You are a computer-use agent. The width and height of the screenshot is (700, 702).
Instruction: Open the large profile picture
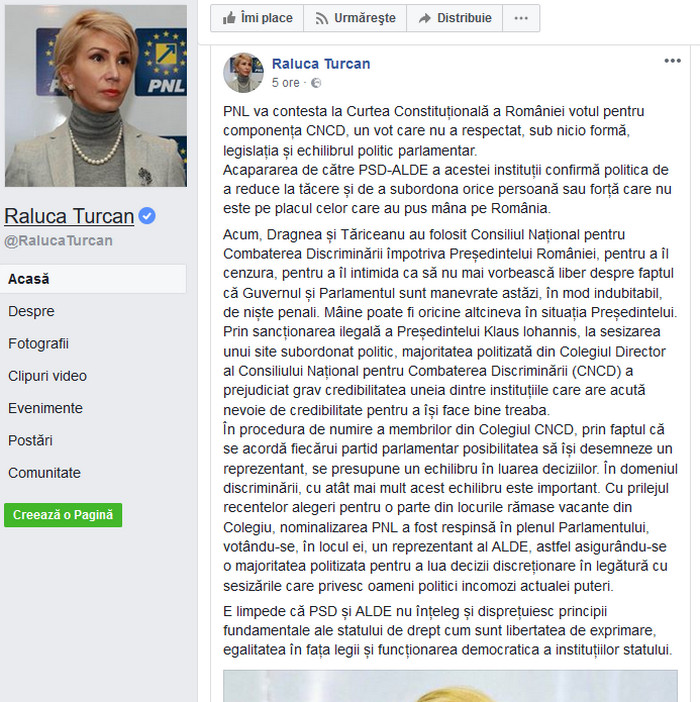(96, 96)
